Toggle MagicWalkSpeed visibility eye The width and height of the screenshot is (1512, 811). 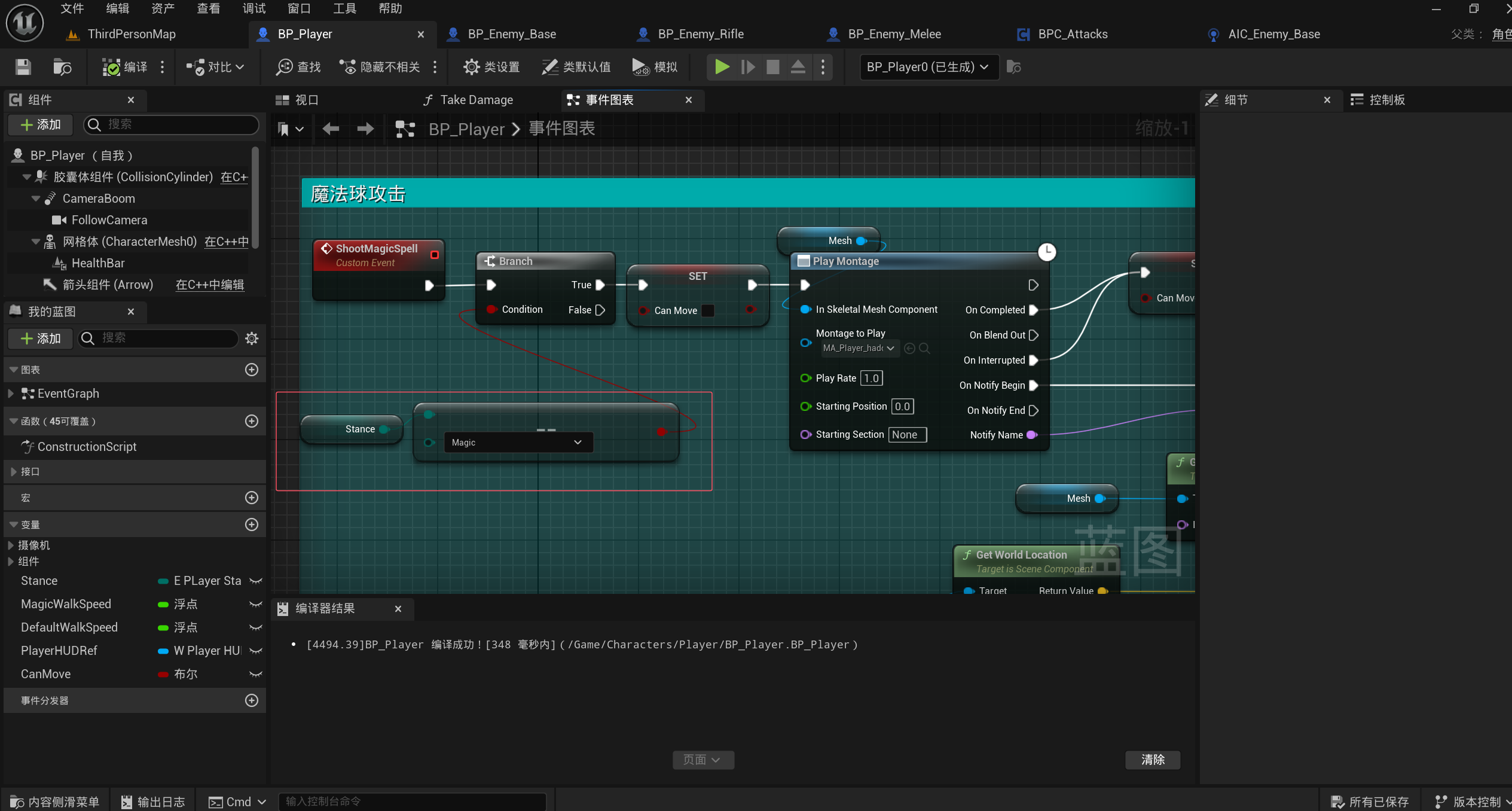(x=256, y=604)
